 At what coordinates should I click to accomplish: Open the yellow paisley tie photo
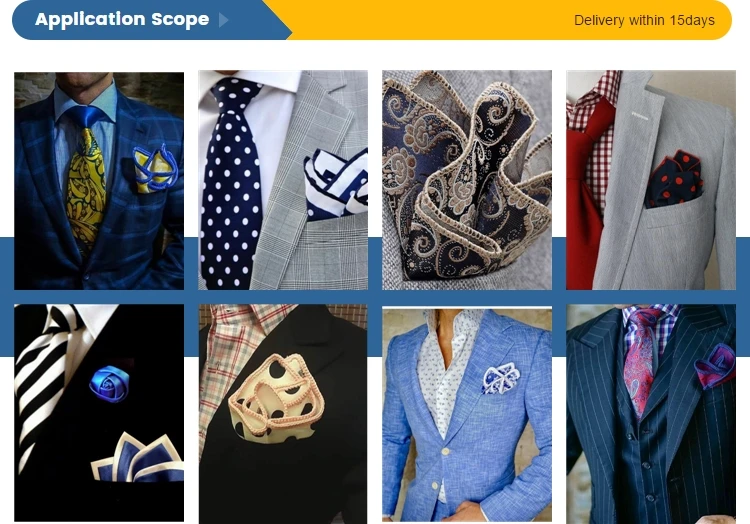click(x=99, y=181)
